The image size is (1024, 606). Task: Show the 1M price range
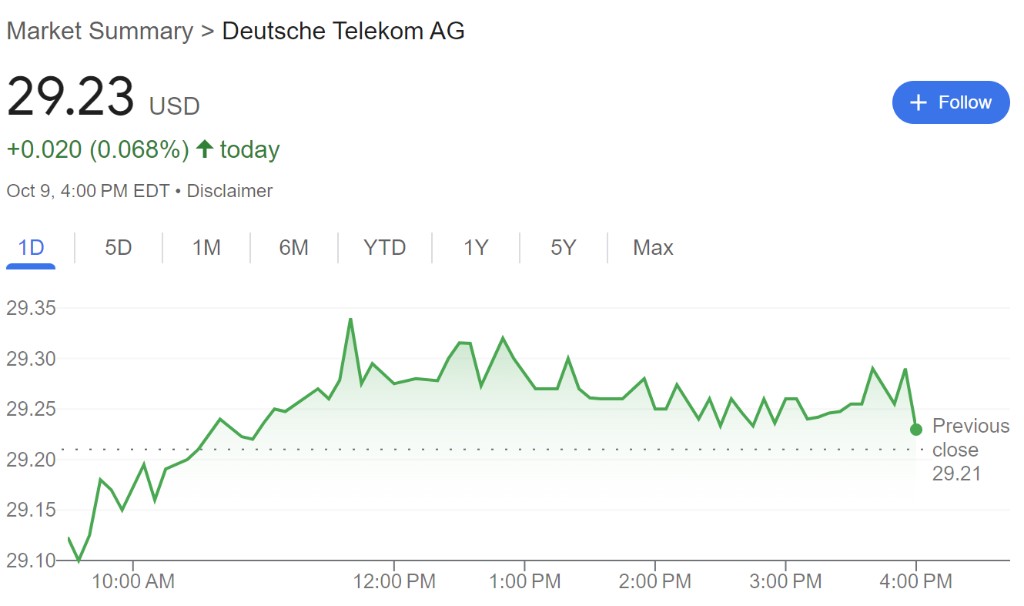pos(206,247)
